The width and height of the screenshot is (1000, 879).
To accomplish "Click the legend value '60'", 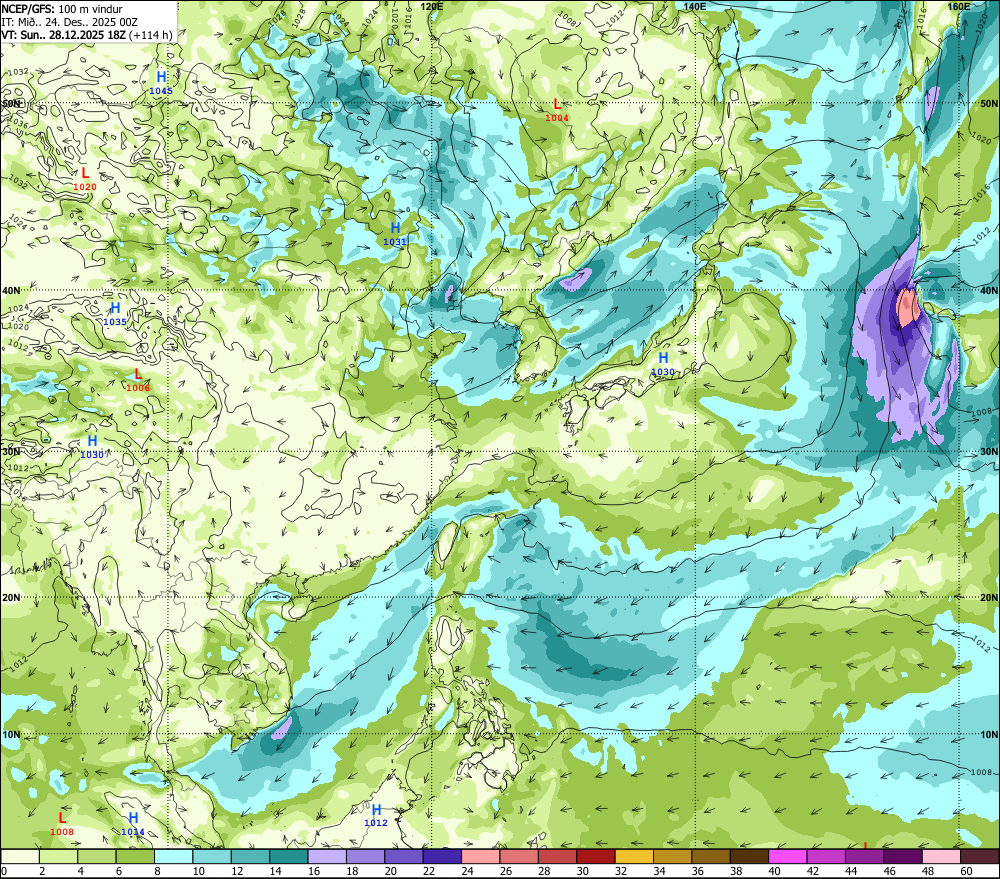I will pos(966,871).
